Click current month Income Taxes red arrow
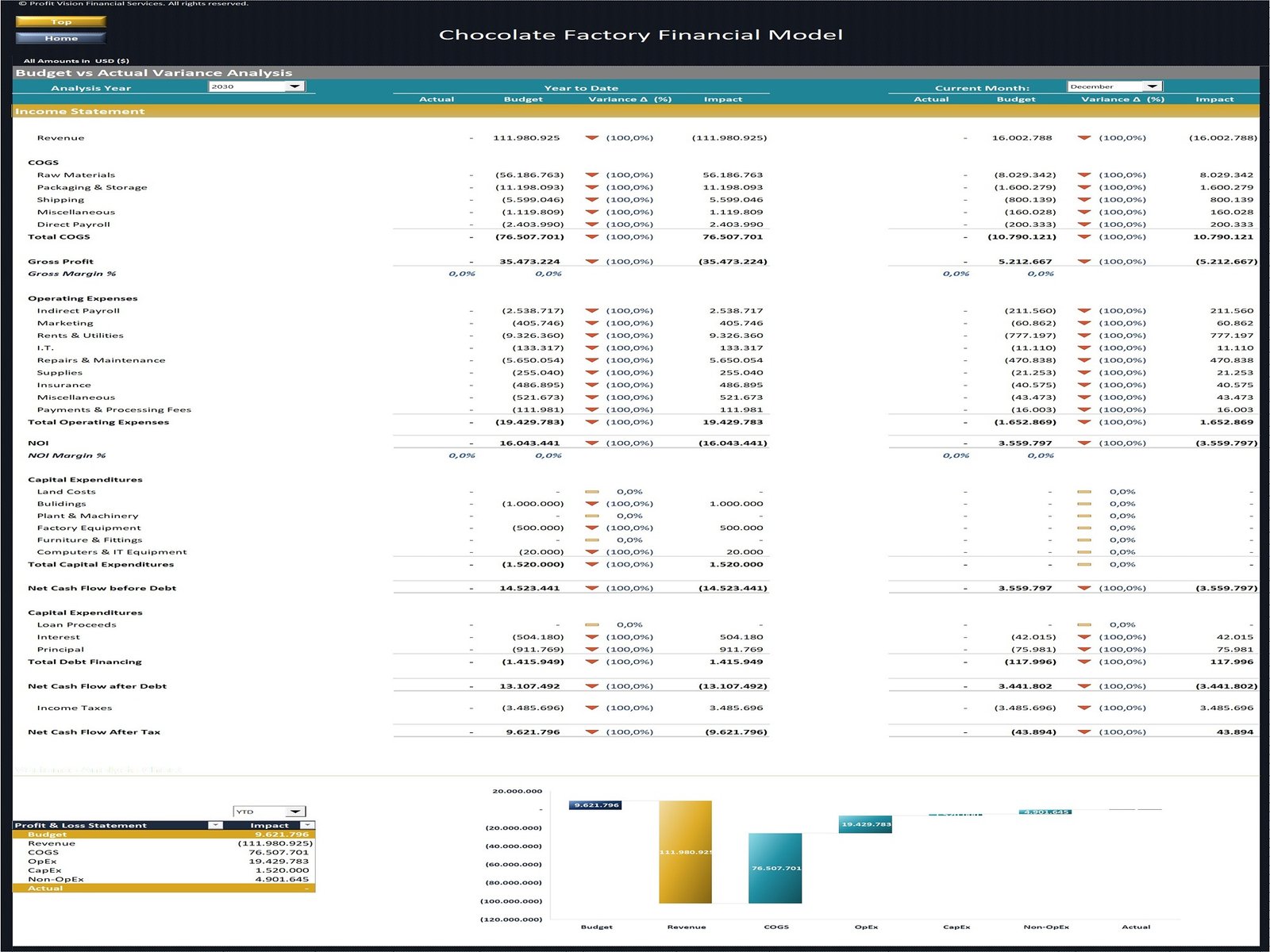1270x952 pixels. tap(1083, 708)
